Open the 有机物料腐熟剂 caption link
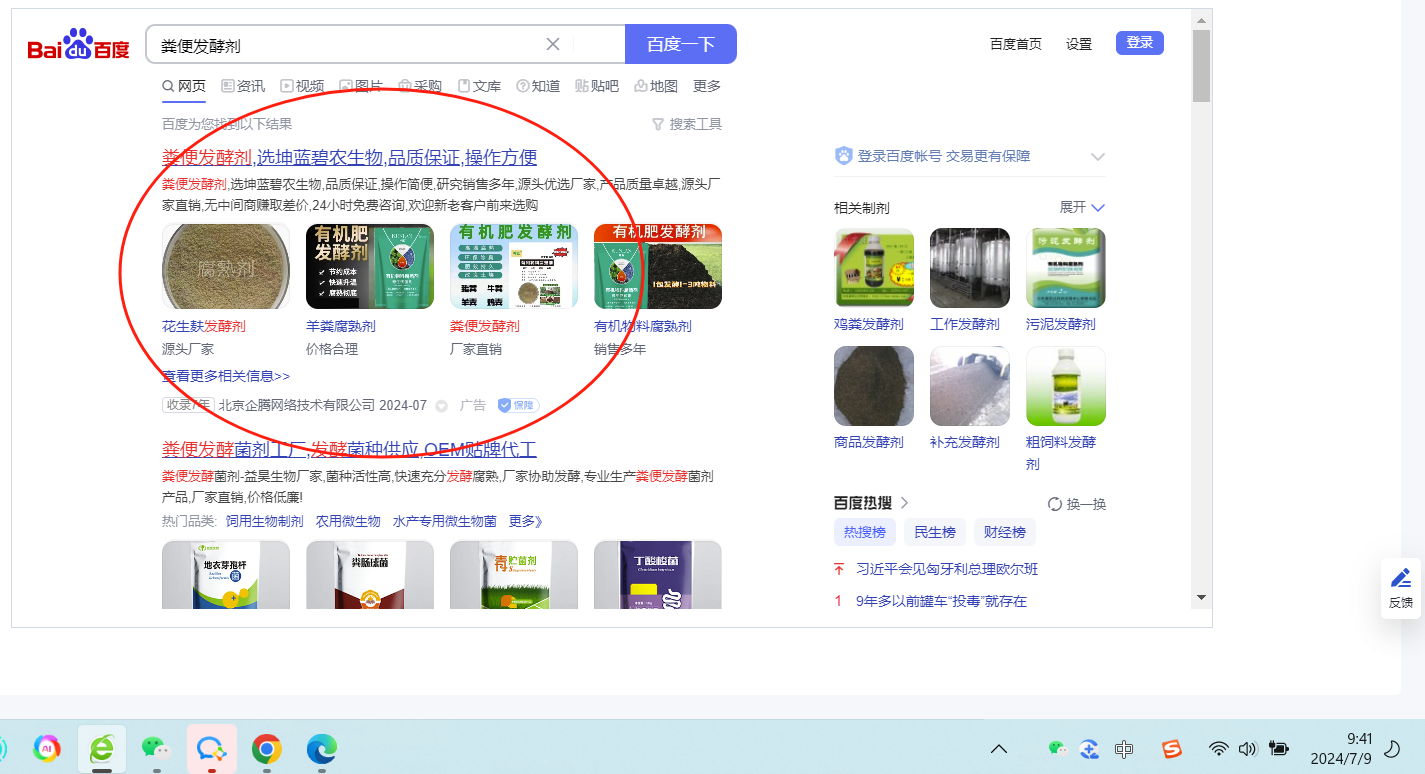Viewport: 1425px width, 774px height. [643, 326]
